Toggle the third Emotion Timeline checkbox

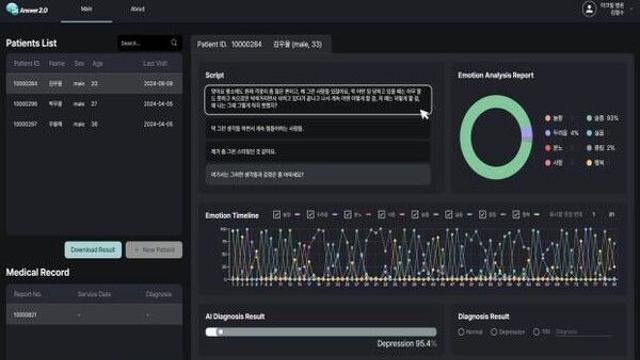click(347, 214)
